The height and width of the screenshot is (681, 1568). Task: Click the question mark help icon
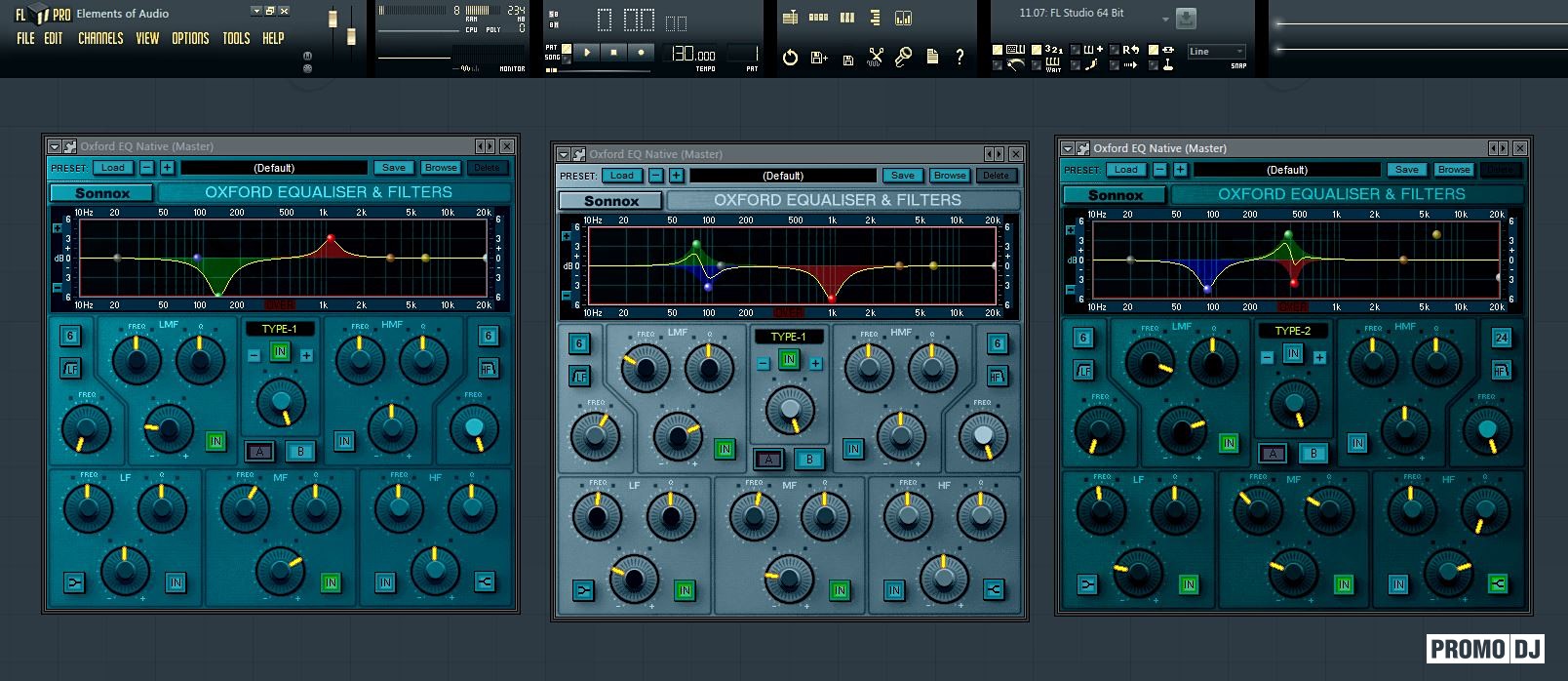[960, 57]
